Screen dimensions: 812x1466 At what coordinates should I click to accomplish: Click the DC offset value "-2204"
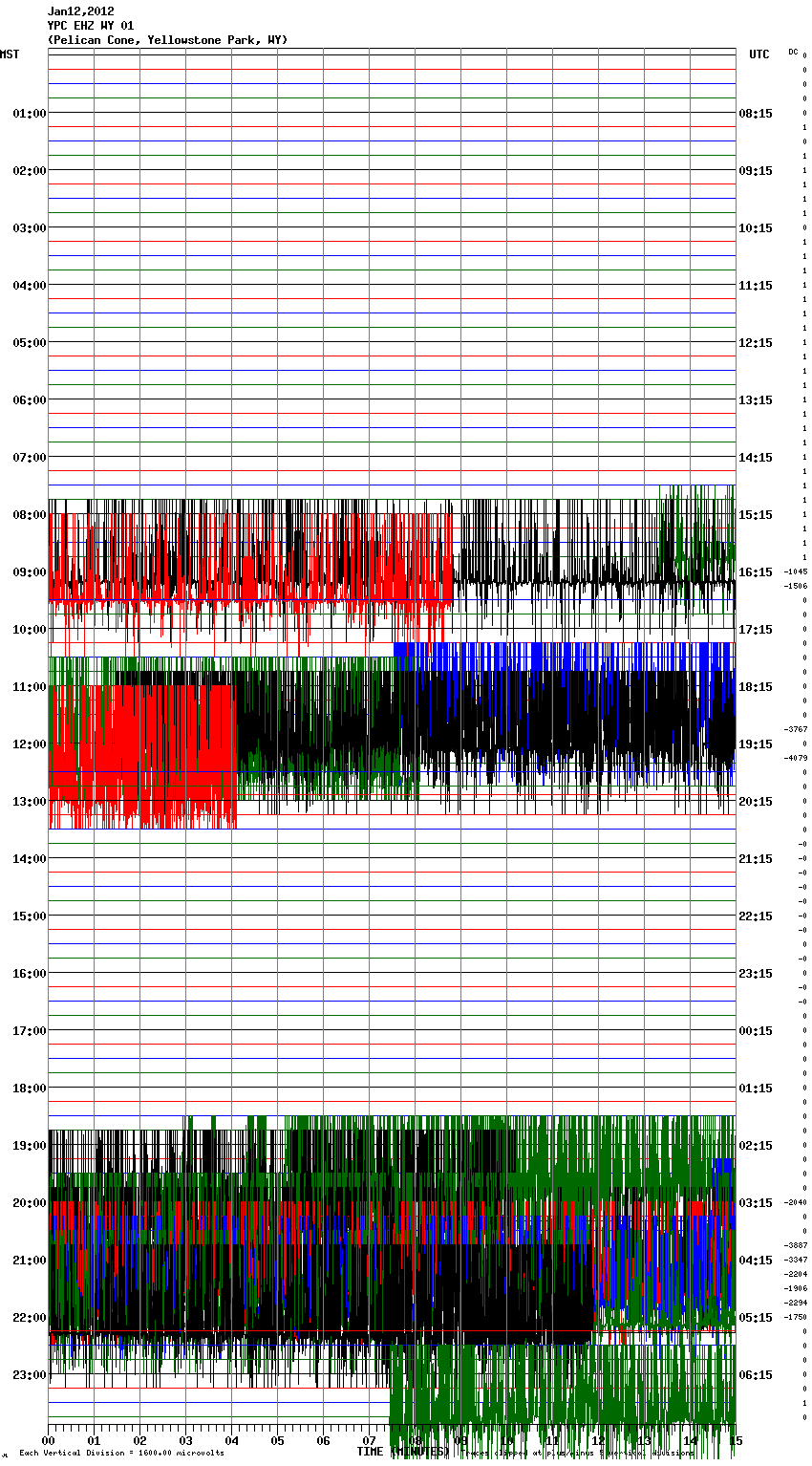(x=796, y=1274)
